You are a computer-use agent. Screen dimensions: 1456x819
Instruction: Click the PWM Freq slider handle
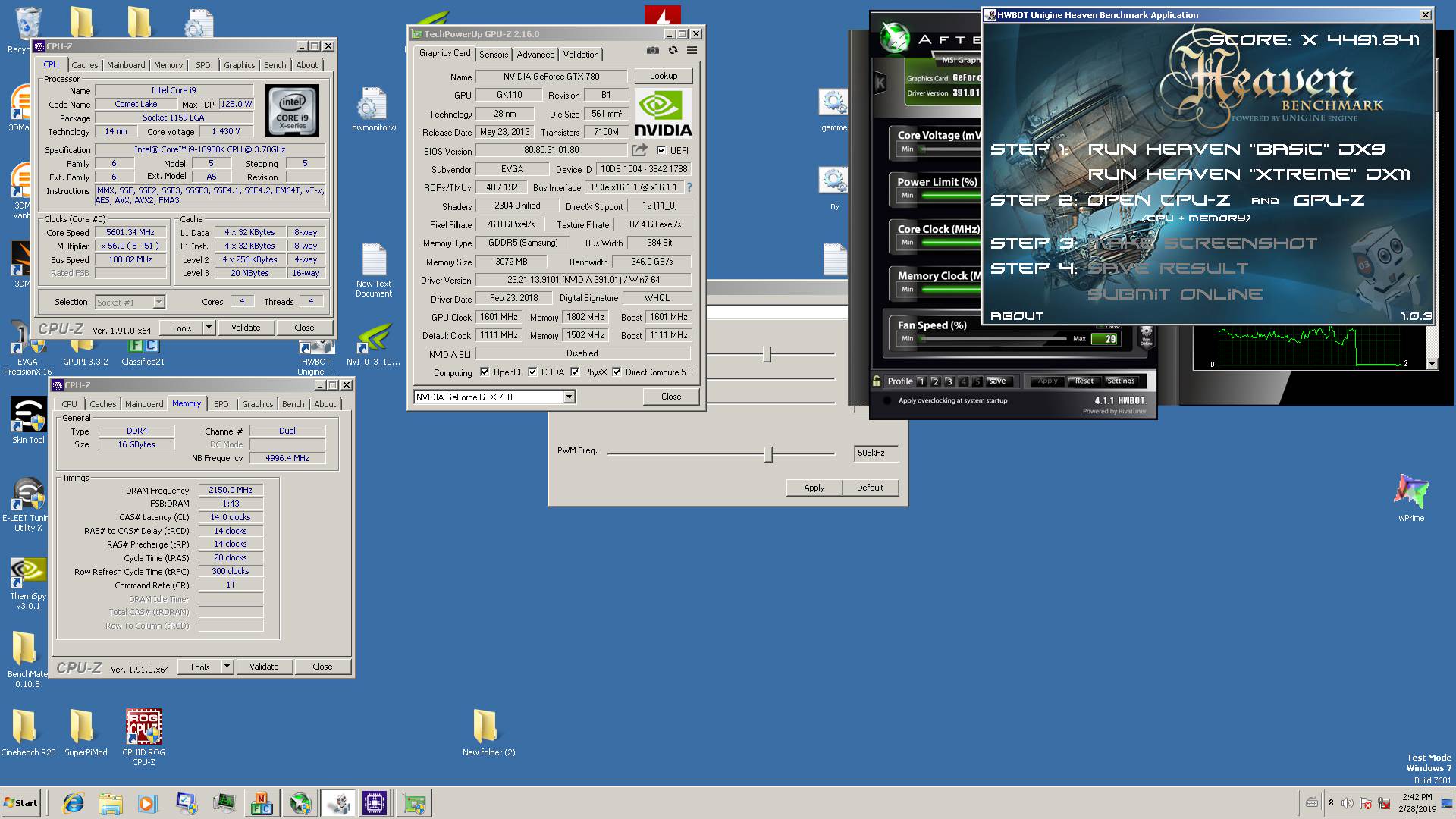(x=768, y=454)
